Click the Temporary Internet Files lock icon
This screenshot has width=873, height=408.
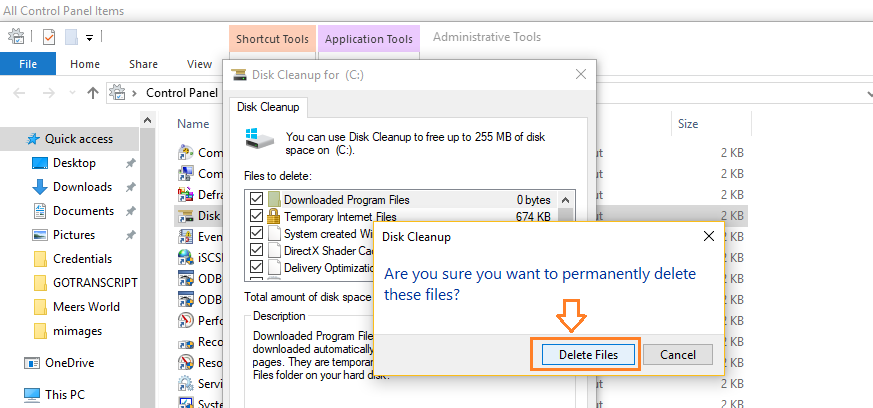point(273,216)
